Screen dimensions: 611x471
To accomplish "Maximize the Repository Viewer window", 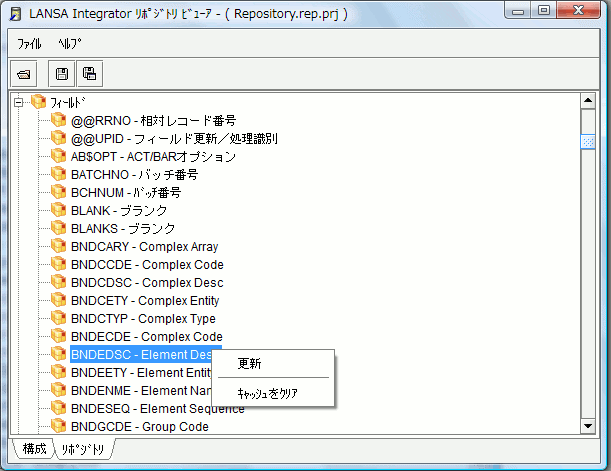I will tap(544, 11).
